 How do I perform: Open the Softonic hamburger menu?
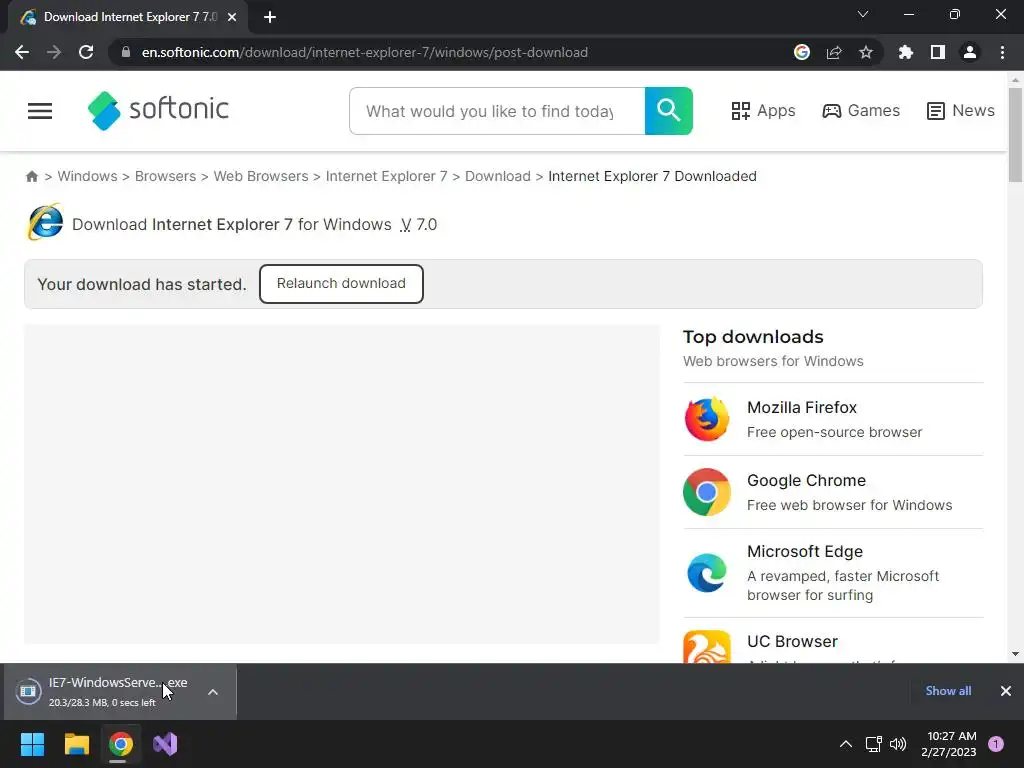(x=40, y=111)
